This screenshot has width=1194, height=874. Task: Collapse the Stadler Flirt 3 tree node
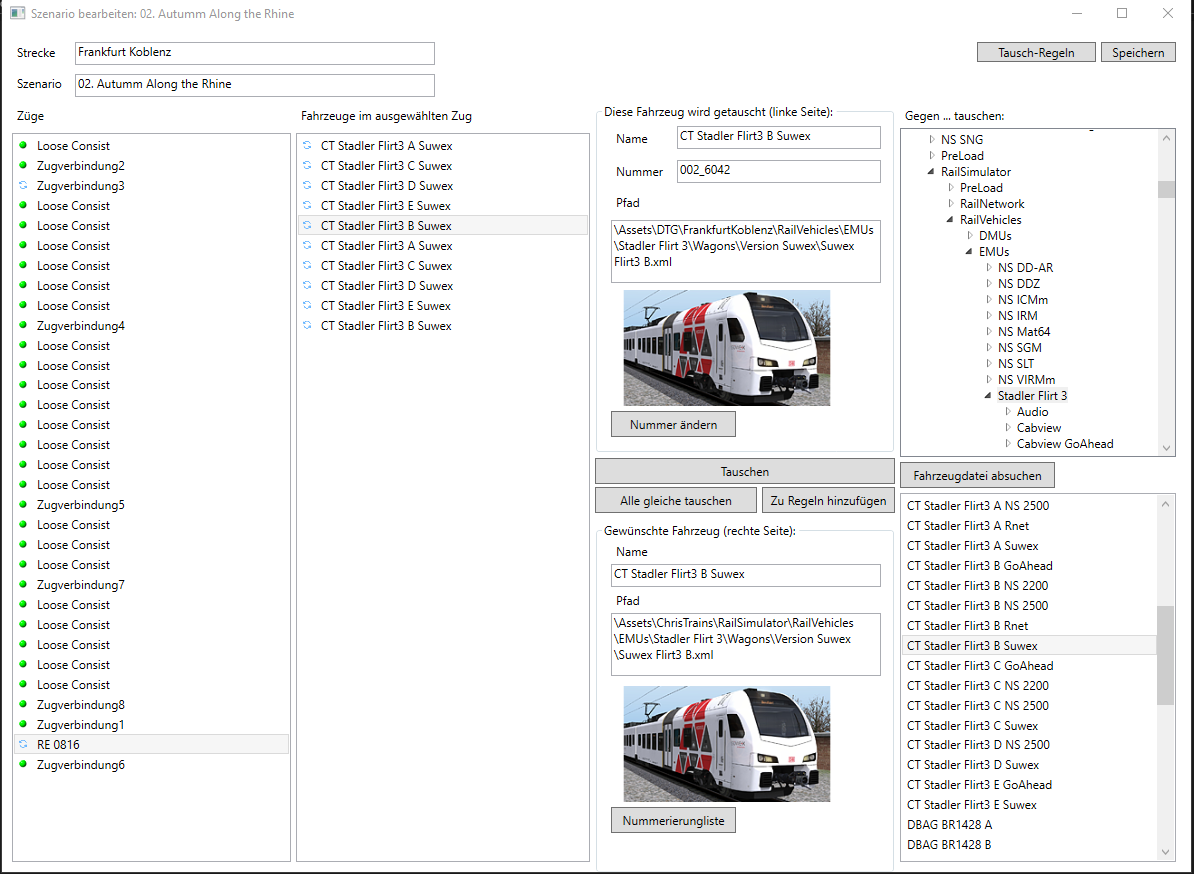988,396
